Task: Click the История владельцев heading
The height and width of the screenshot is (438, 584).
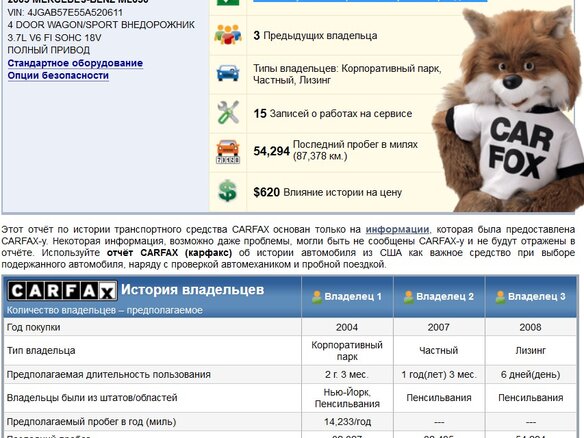Action: tap(193, 289)
